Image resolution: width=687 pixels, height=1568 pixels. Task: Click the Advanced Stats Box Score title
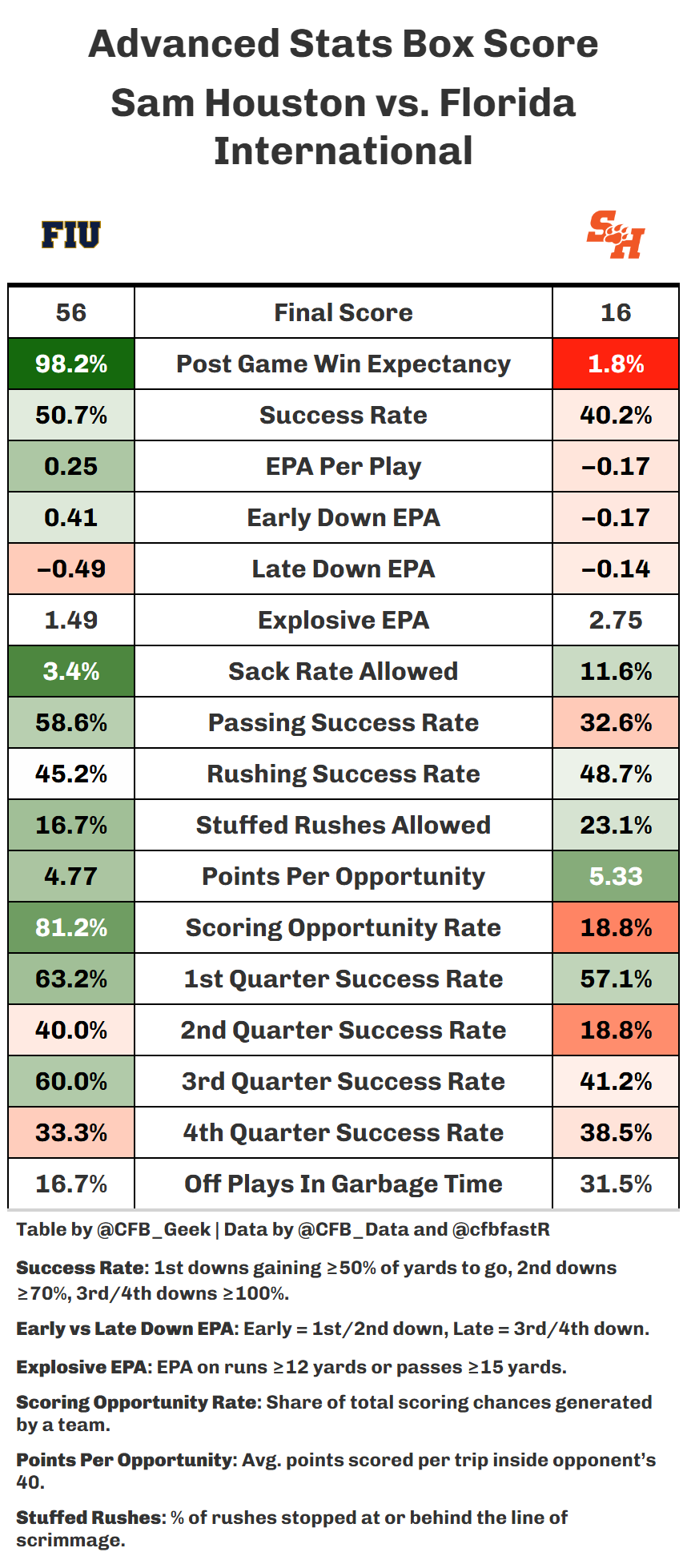(343, 44)
